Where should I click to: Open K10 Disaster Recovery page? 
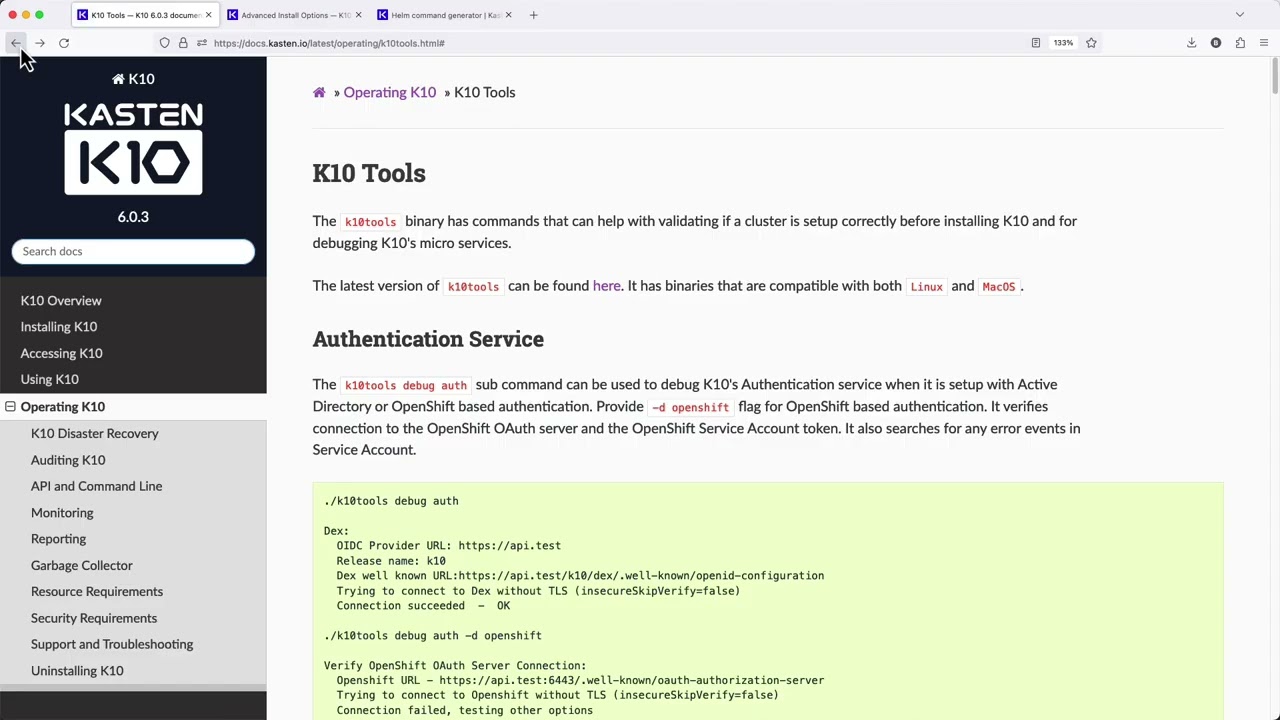pyautogui.click(x=95, y=433)
